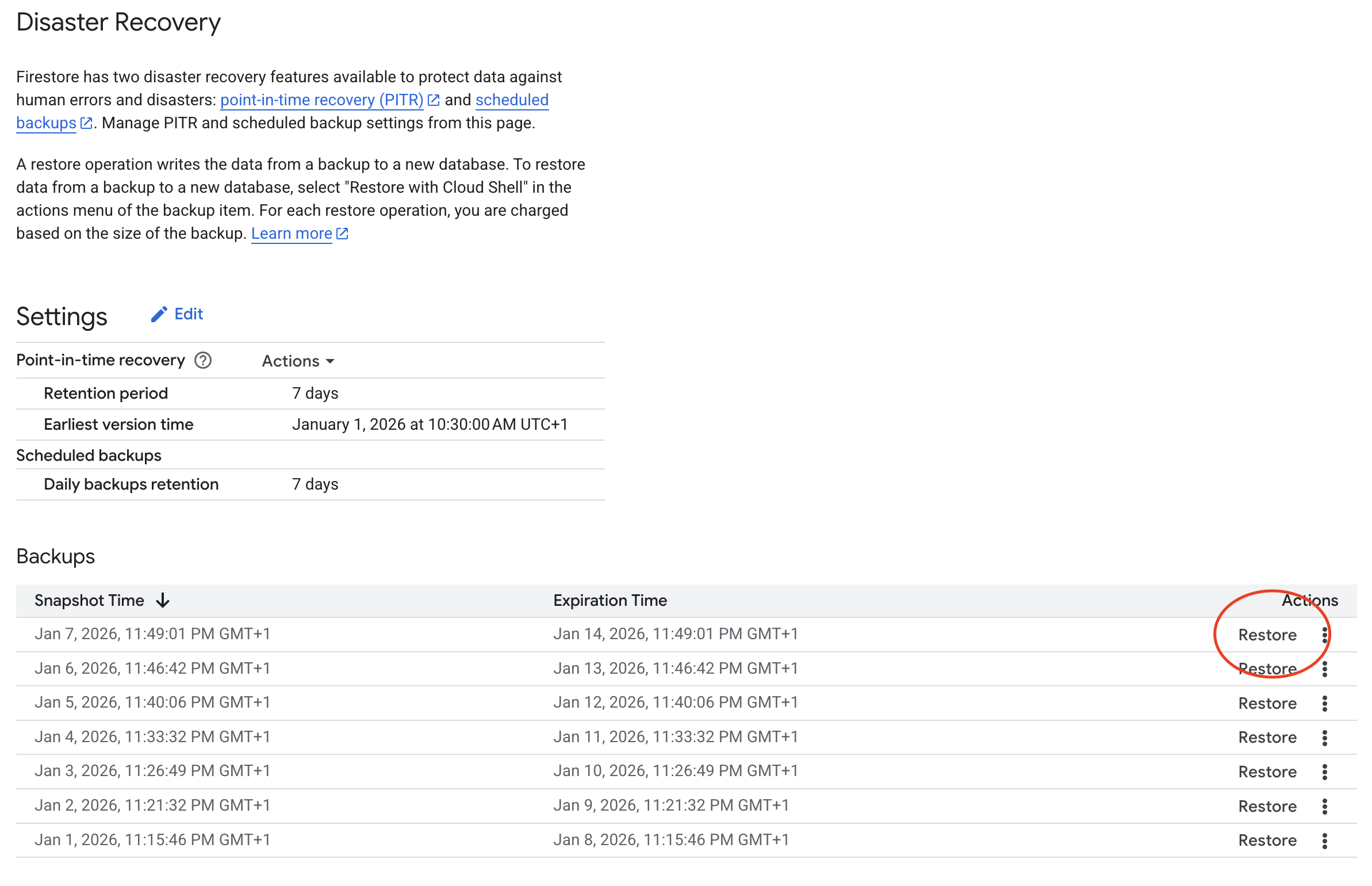Click the point-in-time recovery help icon
Image resolution: width=1372 pixels, height=886 pixels.
pyautogui.click(x=203, y=360)
